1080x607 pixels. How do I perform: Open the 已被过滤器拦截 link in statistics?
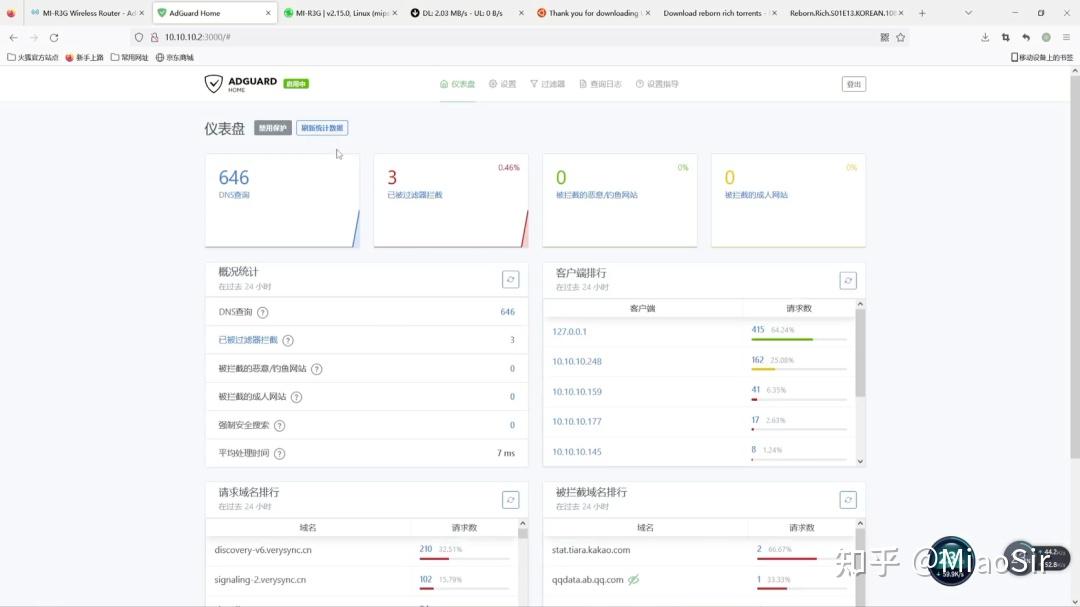[248, 340]
